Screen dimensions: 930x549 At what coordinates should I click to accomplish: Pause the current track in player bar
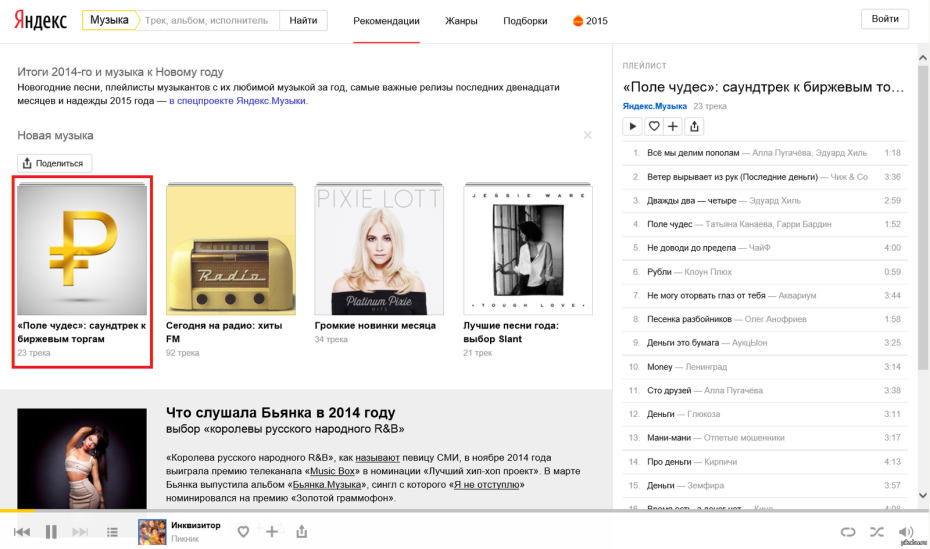point(51,532)
